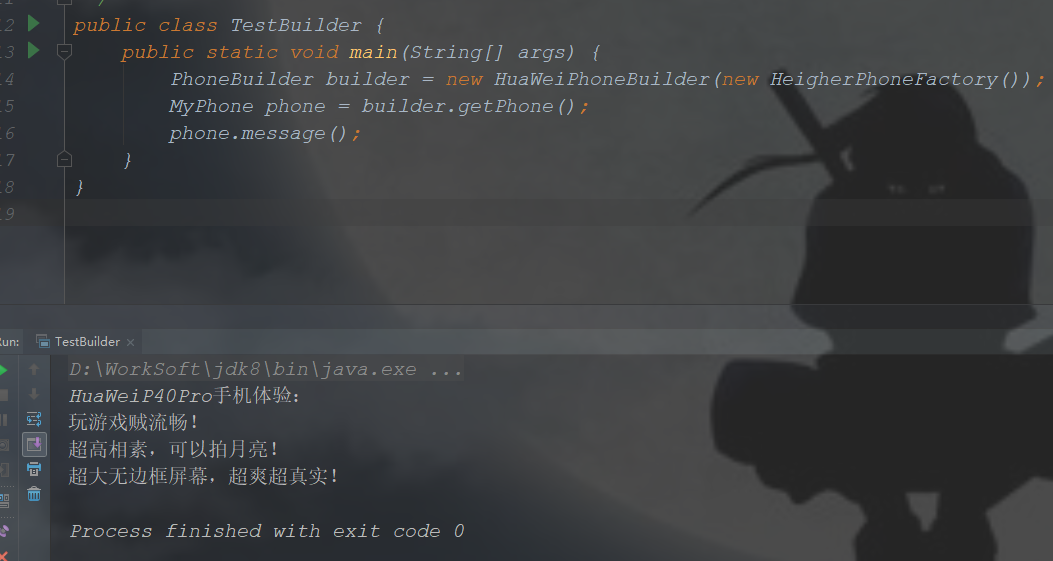The image size is (1053, 561).
Task: Click the HeigherPhoneFactory class reference
Action: [x=883, y=79]
